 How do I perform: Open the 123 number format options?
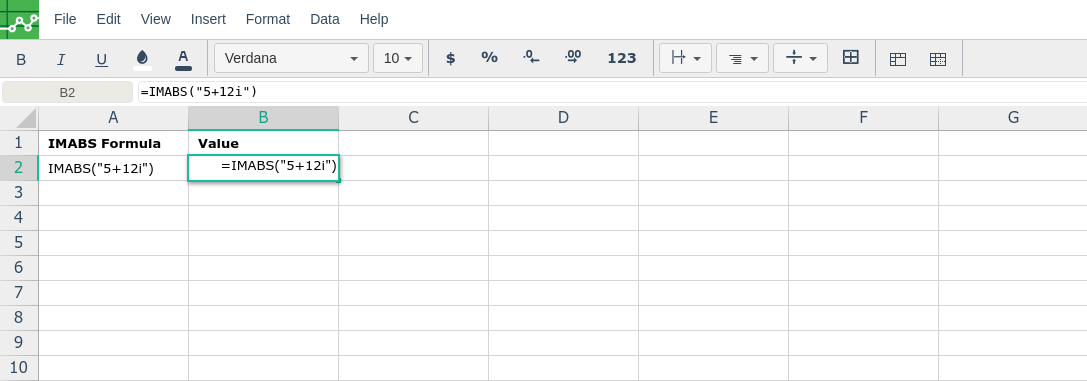click(622, 58)
